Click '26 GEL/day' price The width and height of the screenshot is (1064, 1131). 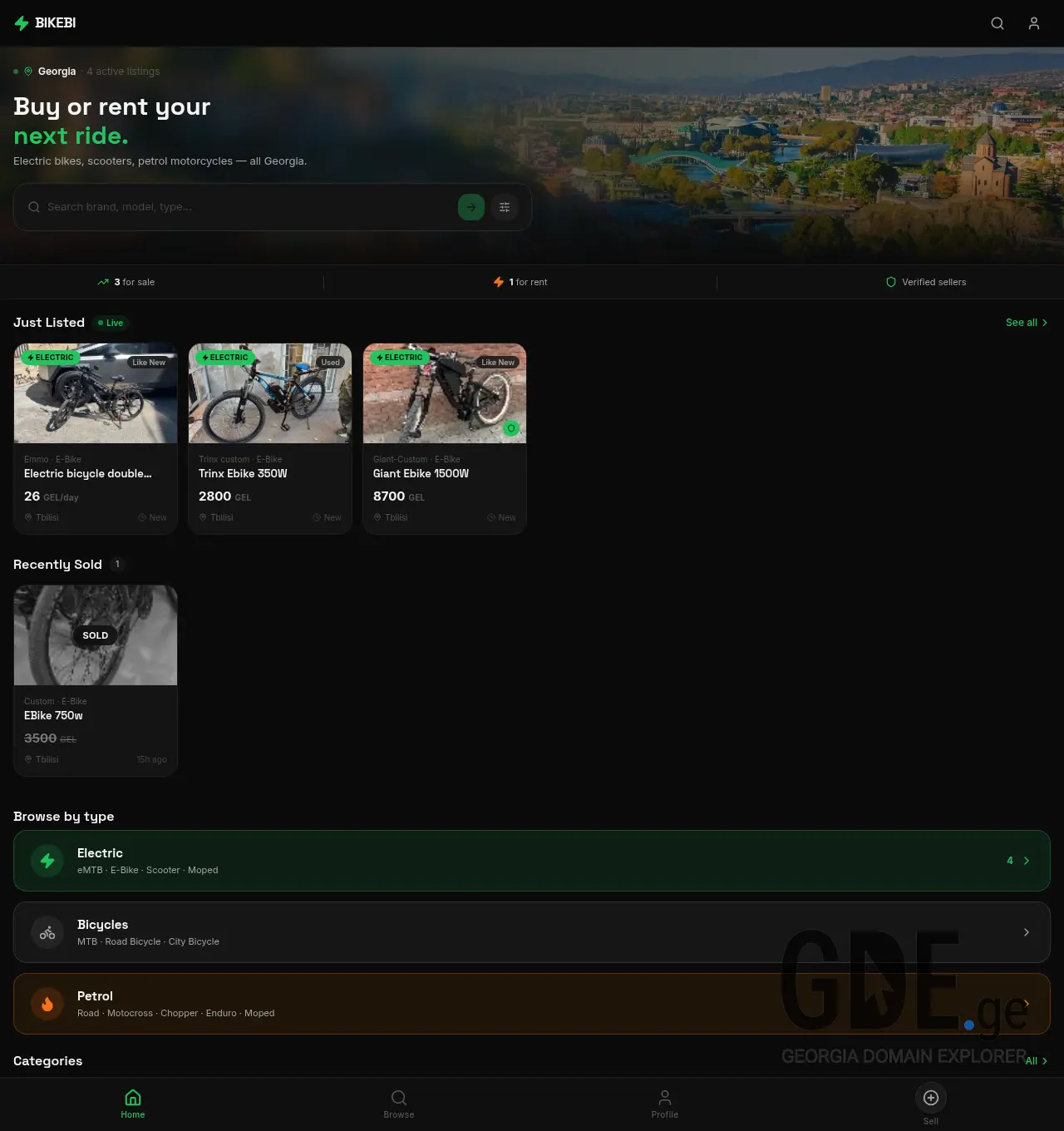[x=52, y=496]
